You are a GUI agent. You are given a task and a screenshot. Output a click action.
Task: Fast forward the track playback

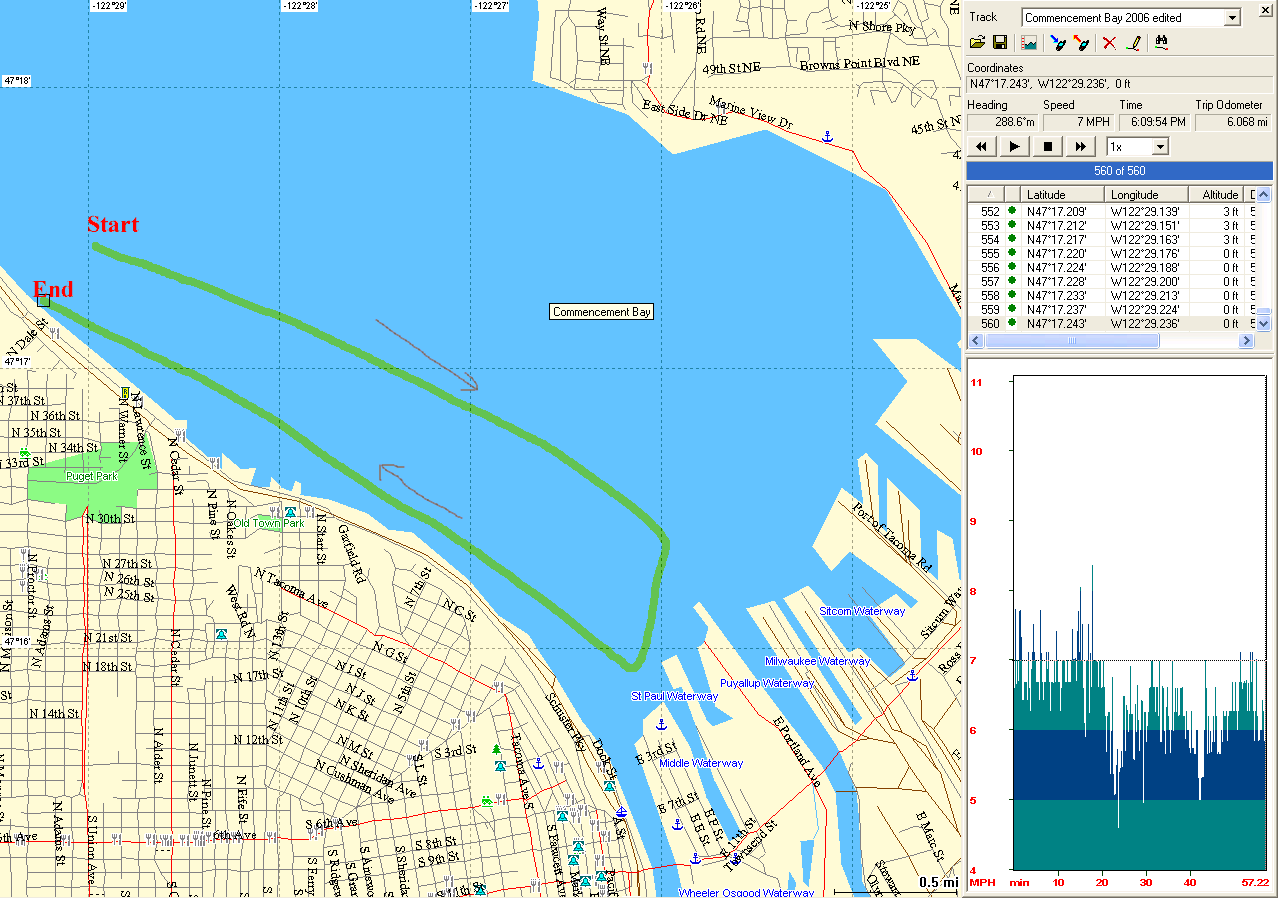pyautogui.click(x=1080, y=147)
